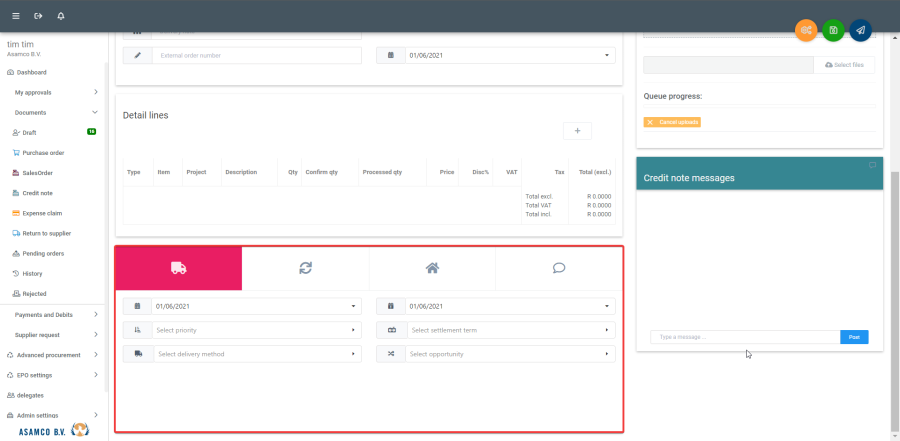Image resolution: width=900 pixels, height=441 pixels.
Task: Switch to the comment bubble tab
Action: pos(559,268)
